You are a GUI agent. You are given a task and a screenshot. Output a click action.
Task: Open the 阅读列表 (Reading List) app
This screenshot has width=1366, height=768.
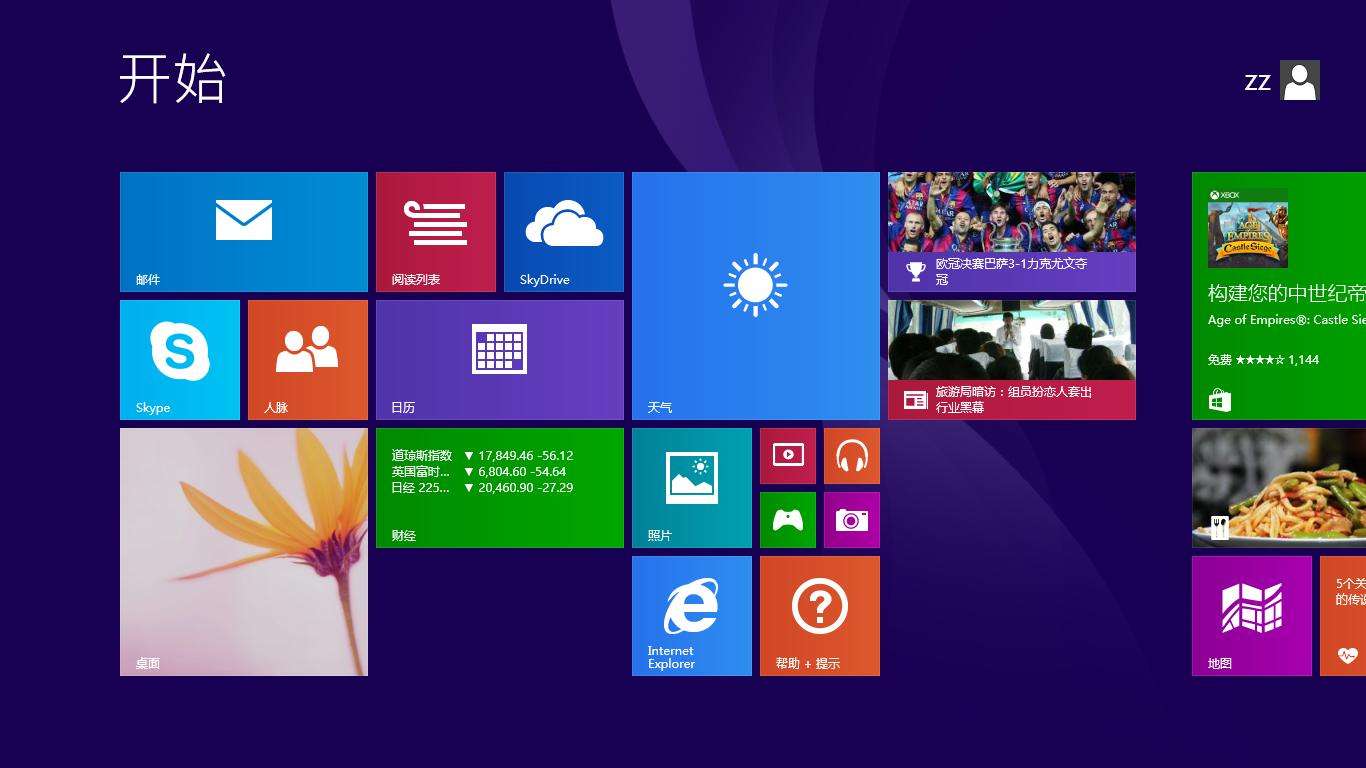(x=435, y=230)
